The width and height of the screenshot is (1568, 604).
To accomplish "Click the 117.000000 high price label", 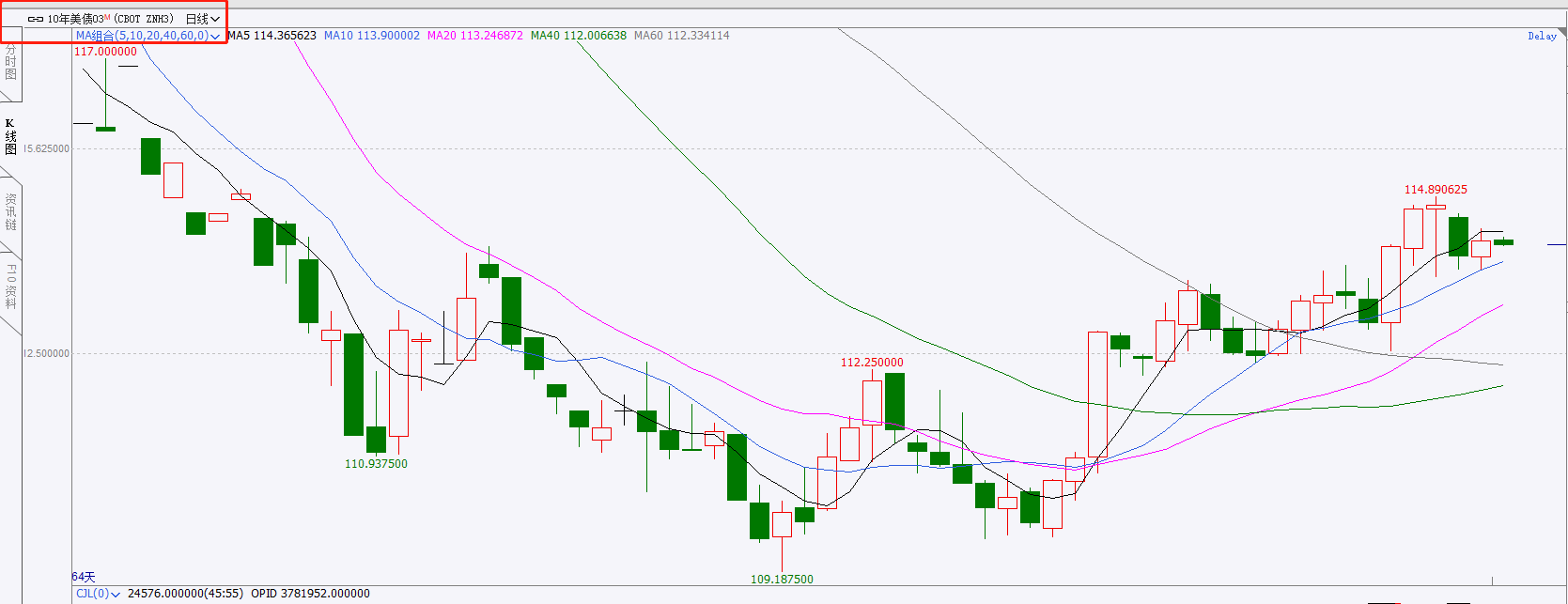I will coord(105,52).
